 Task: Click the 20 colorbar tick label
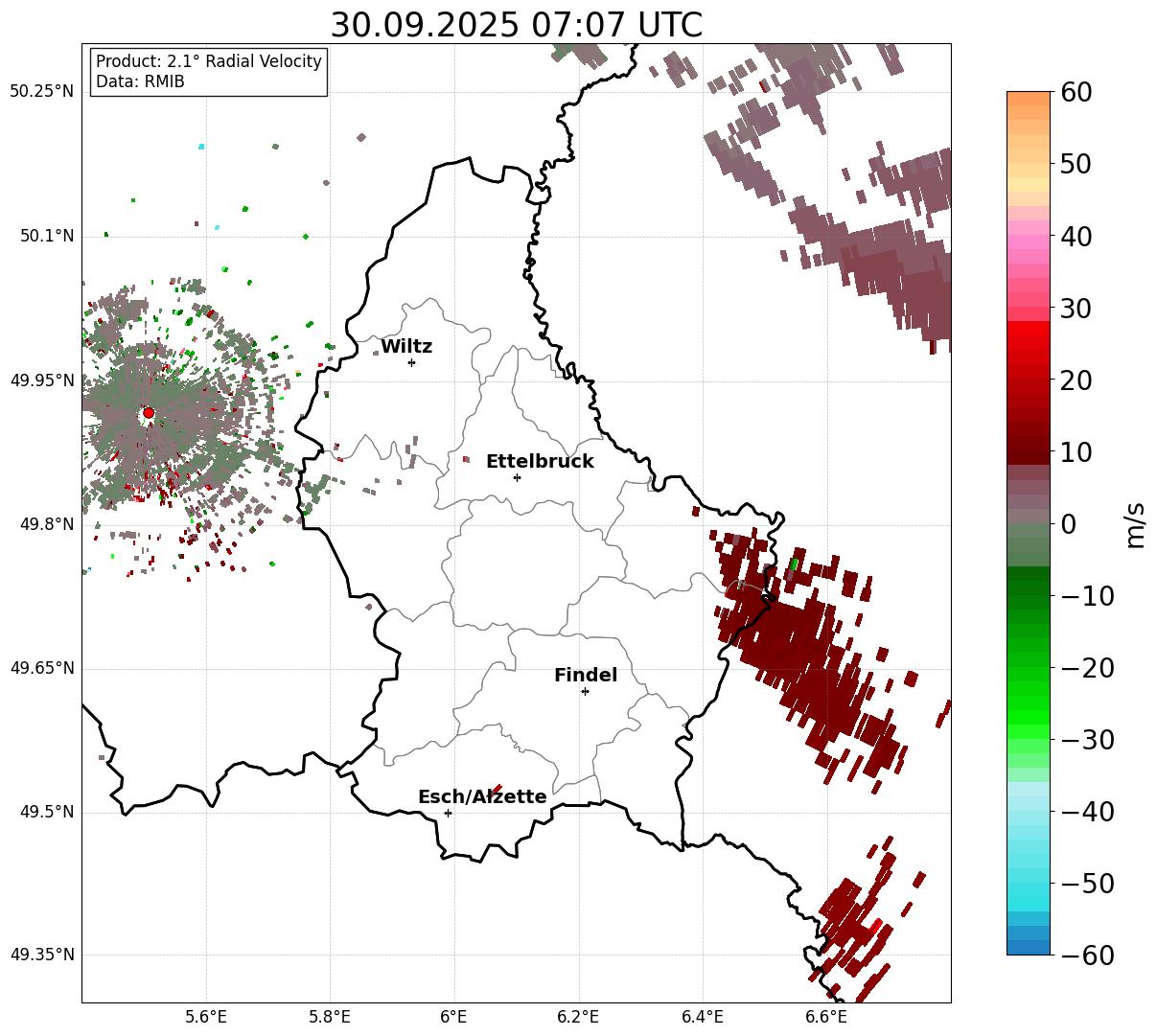1076,380
